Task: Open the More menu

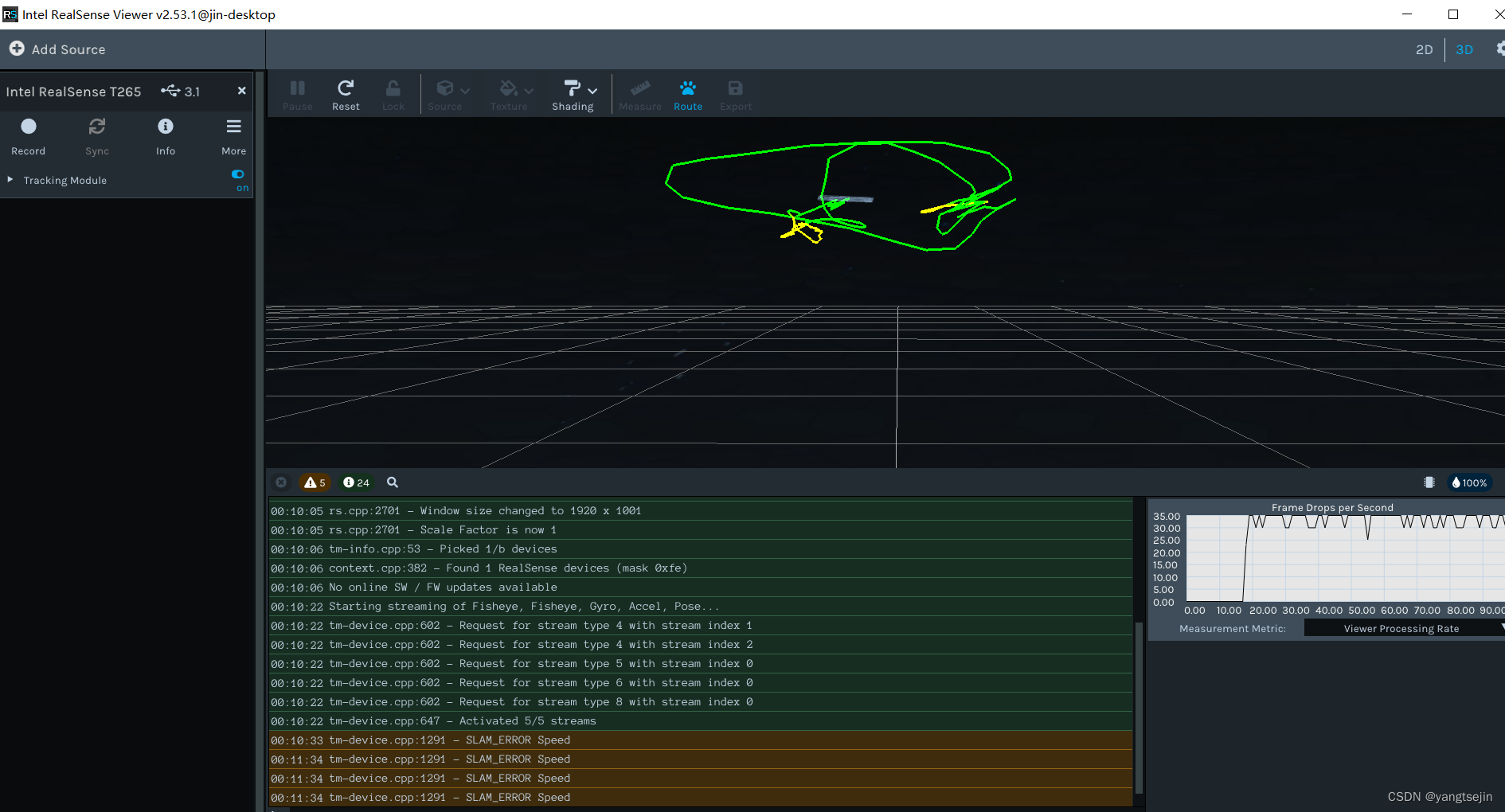Action: click(x=233, y=135)
